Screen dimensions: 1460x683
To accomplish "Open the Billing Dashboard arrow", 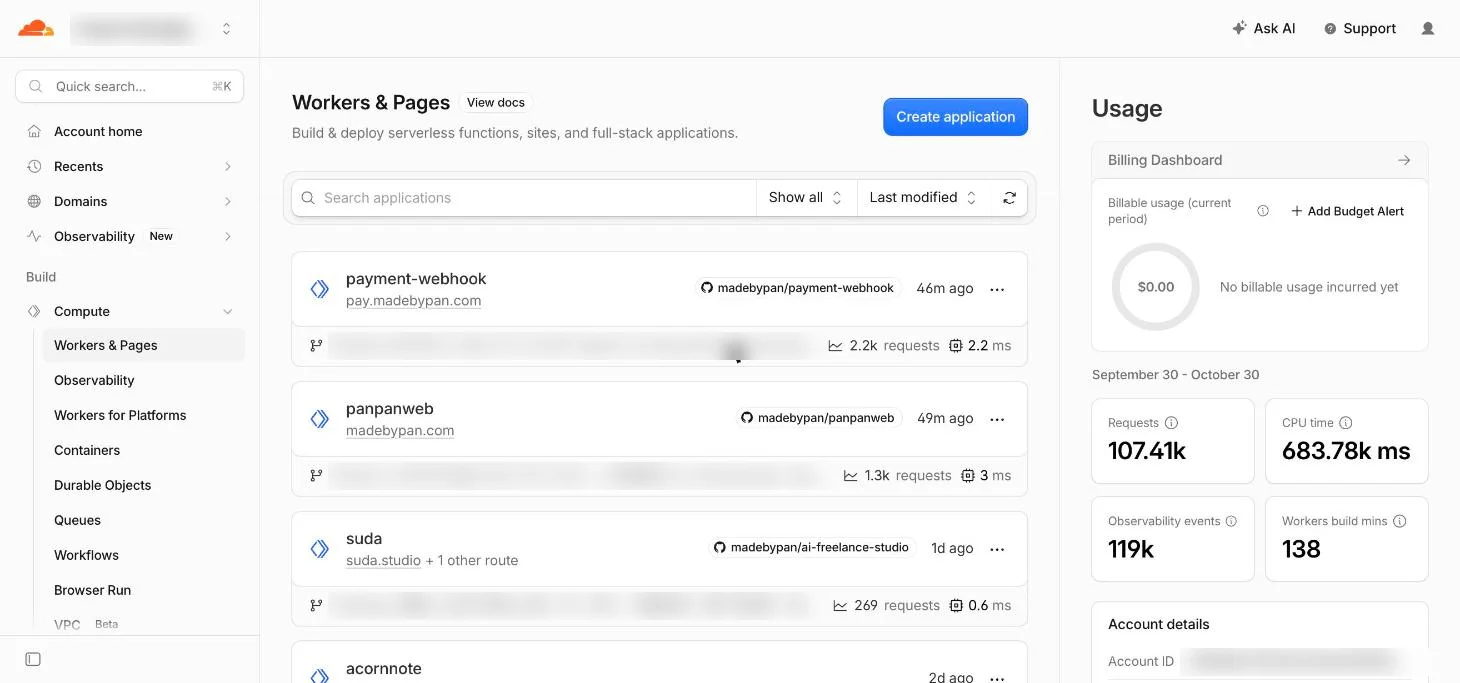I will (1404, 160).
